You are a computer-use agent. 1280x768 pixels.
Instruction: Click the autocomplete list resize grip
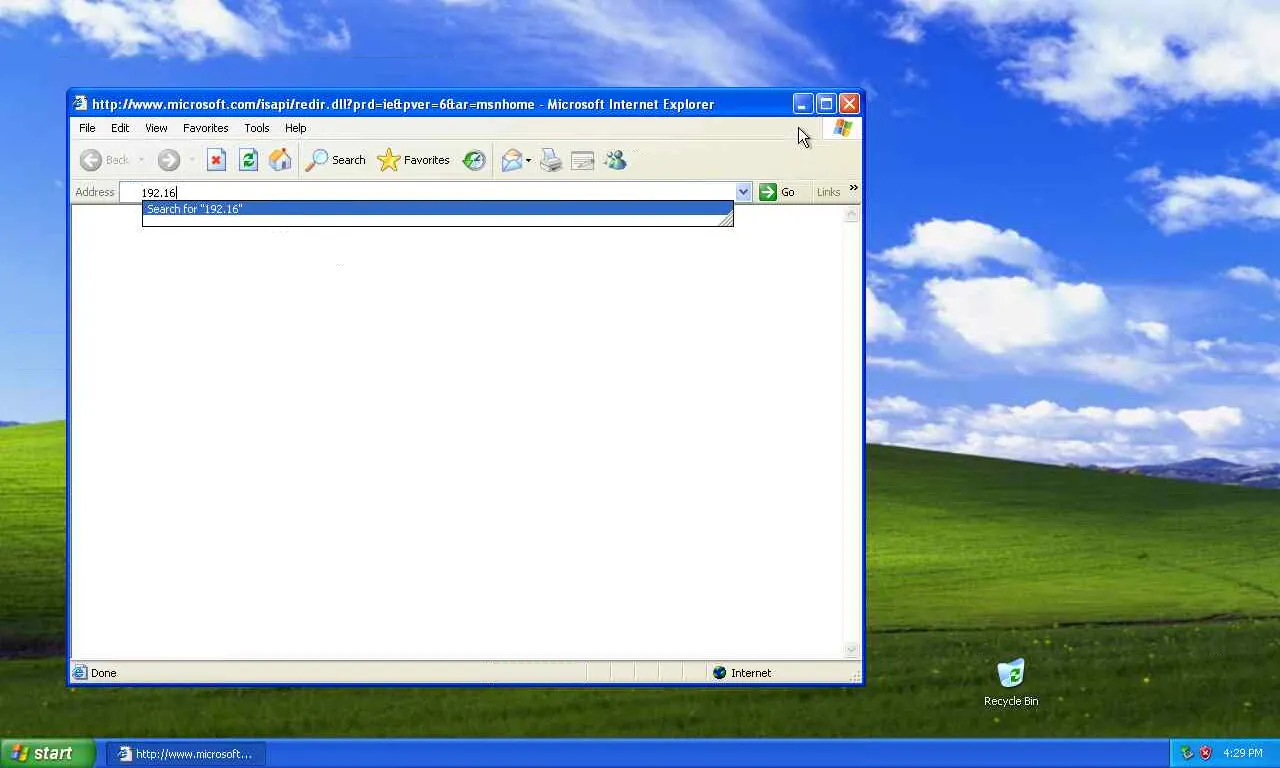[x=725, y=219]
